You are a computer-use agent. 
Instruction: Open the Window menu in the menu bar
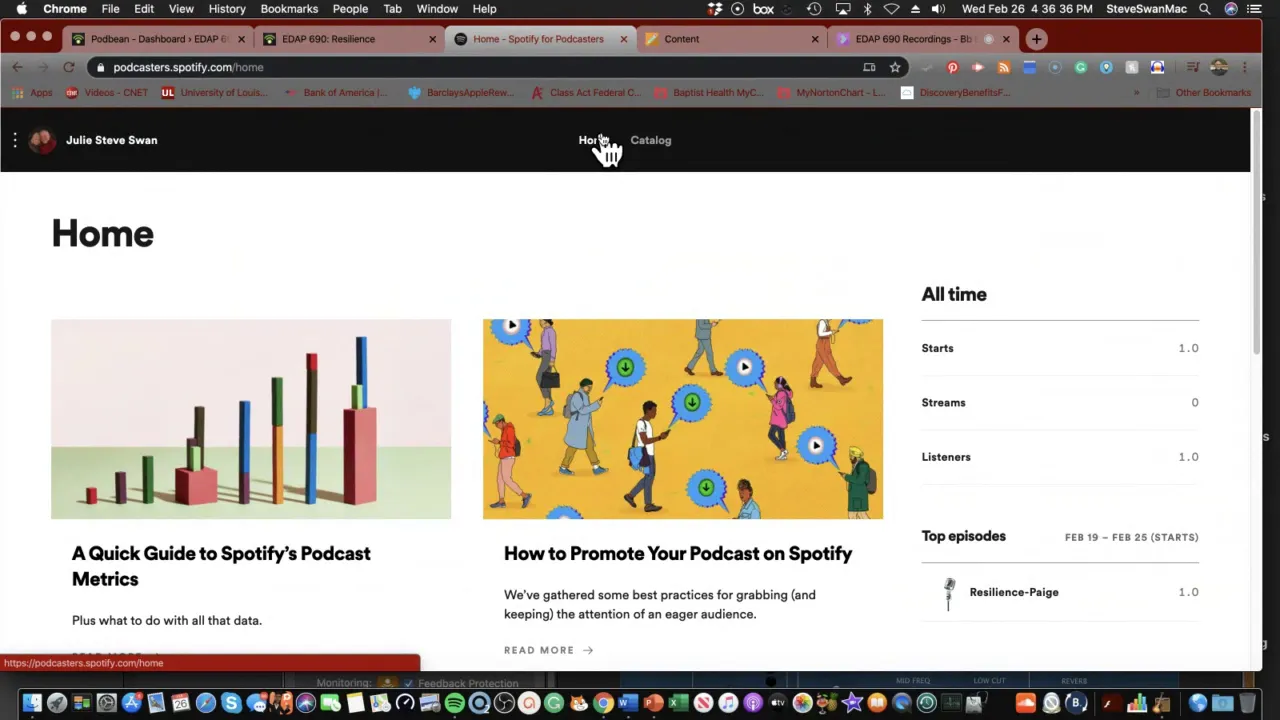[x=437, y=9]
